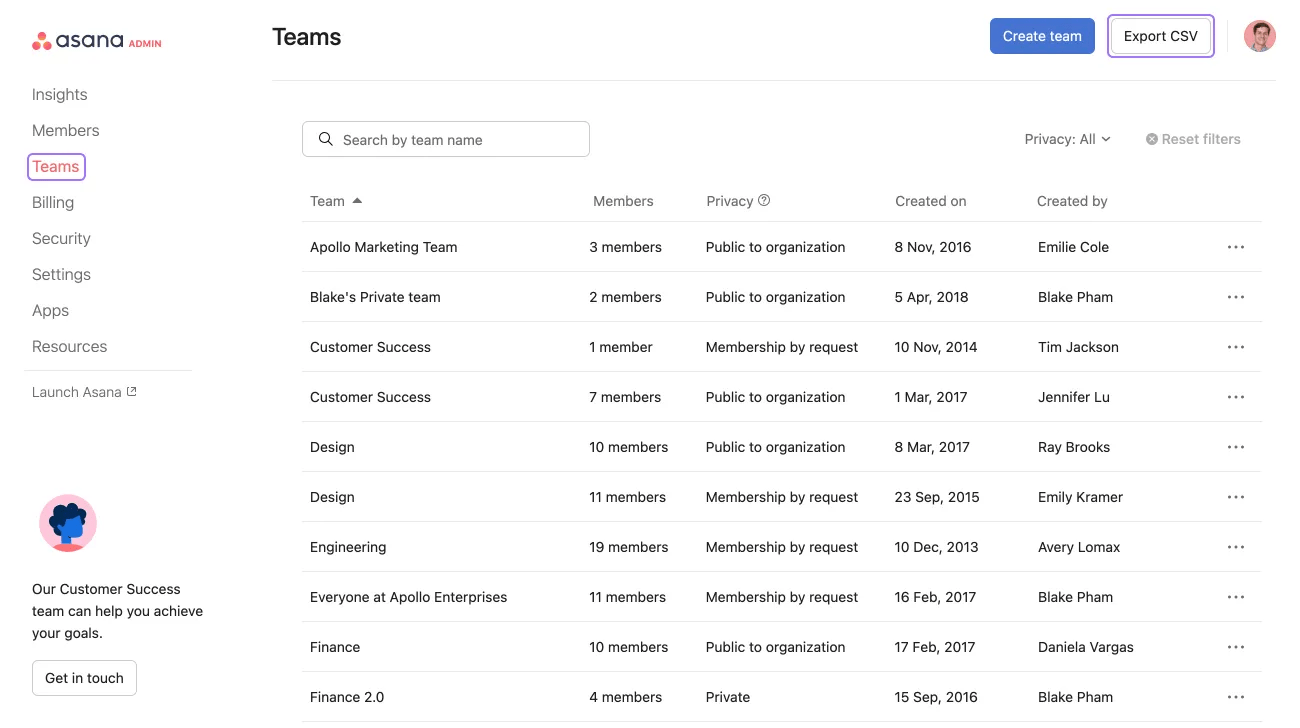Open the Launch Asana external link
Viewport: 1300px width, 728px height.
click(x=84, y=392)
